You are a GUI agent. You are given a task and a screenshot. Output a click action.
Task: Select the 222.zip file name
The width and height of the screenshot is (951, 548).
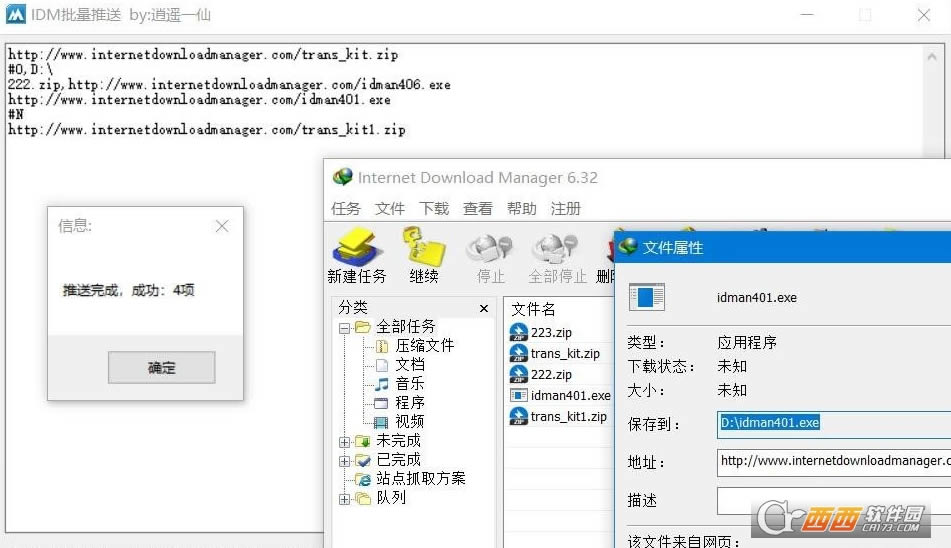[551, 375]
